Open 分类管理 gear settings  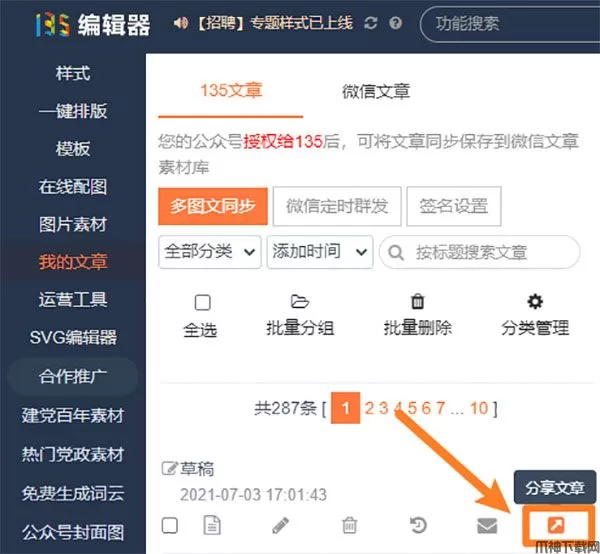535,301
